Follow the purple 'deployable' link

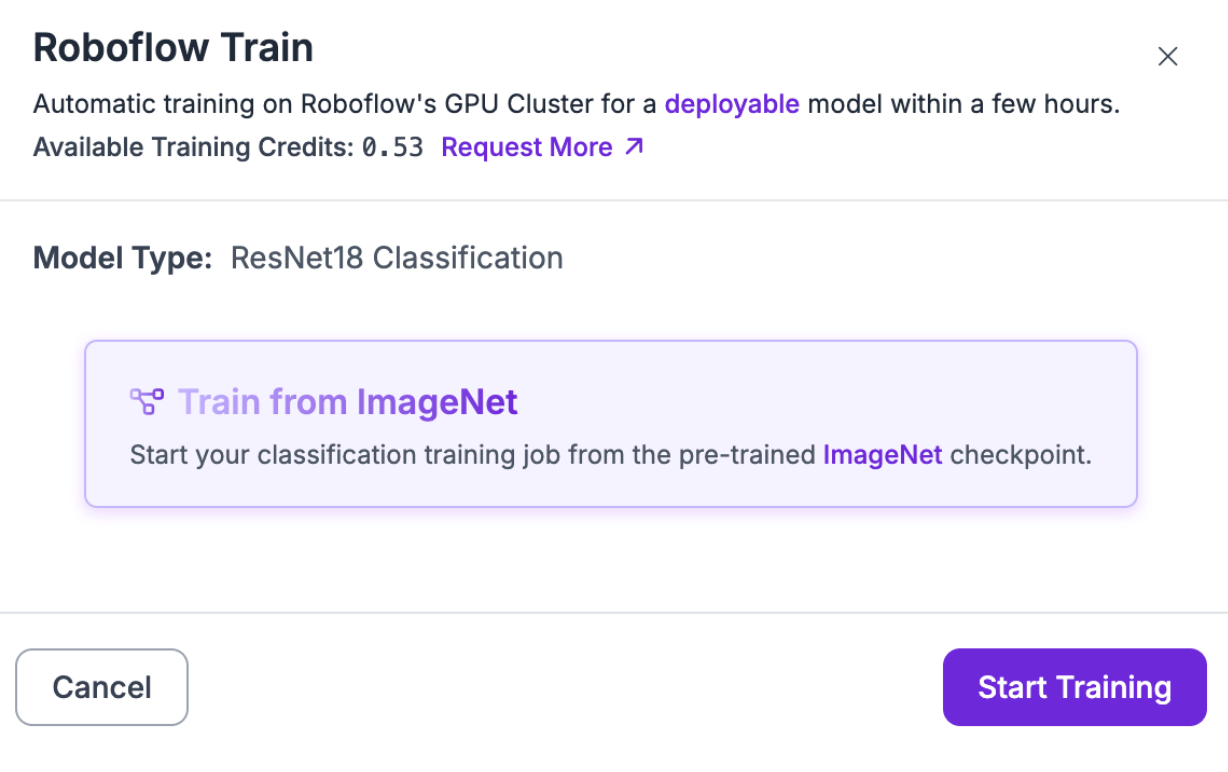coord(731,104)
